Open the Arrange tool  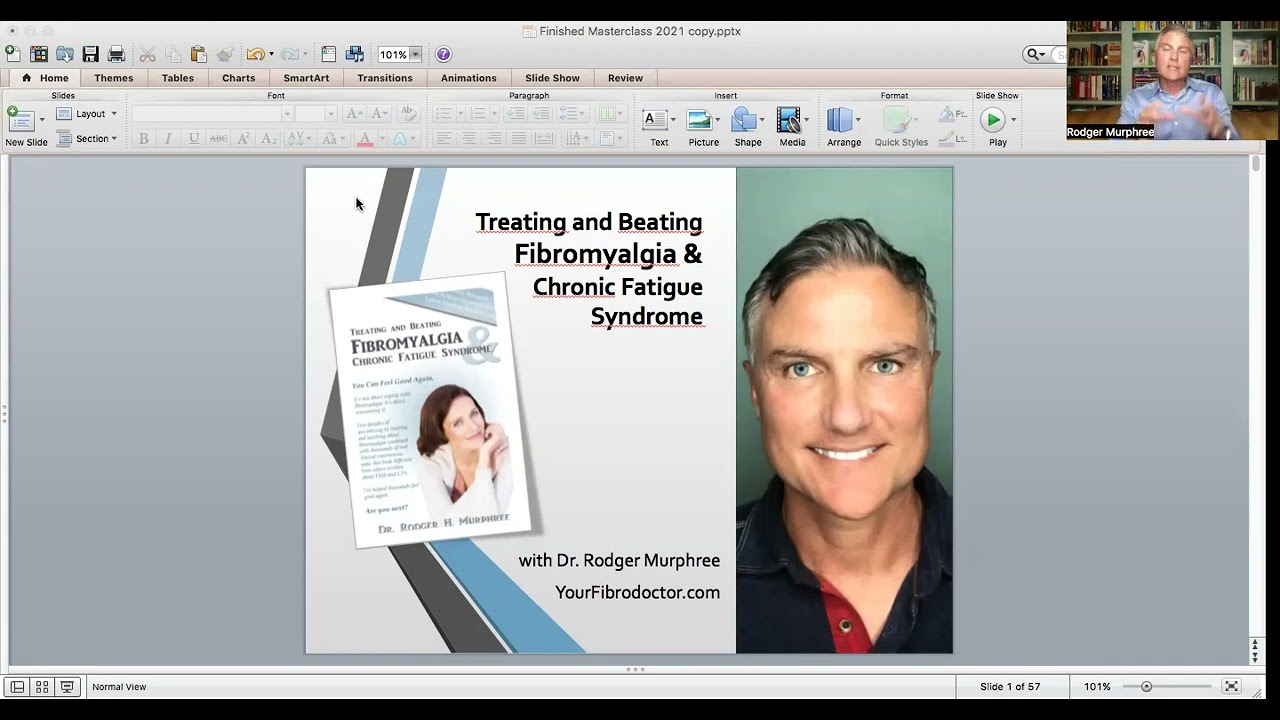pyautogui.click(x=843, y=127)
